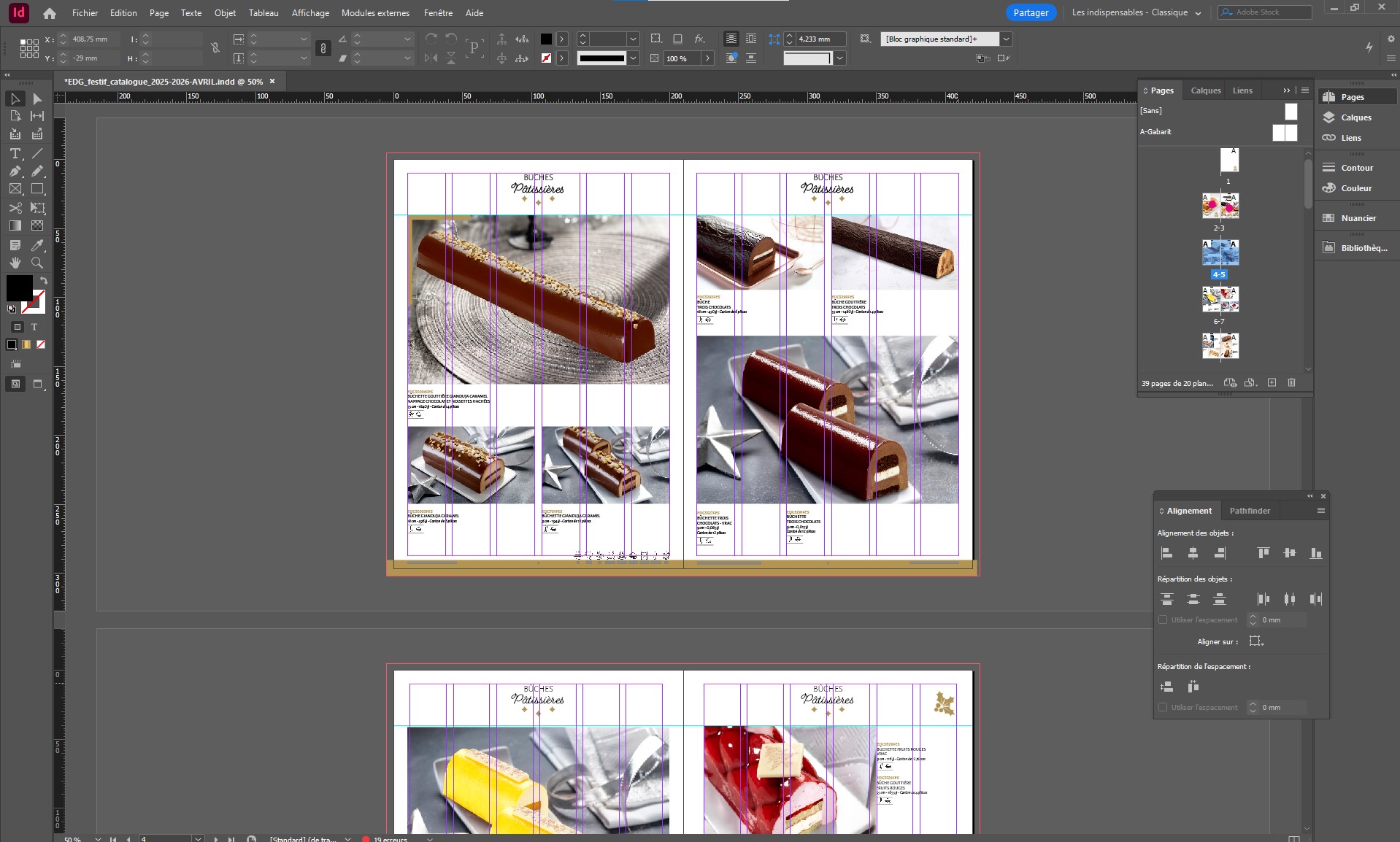
Task: Click the Eyedropper tool
Action: click(37, 245)
